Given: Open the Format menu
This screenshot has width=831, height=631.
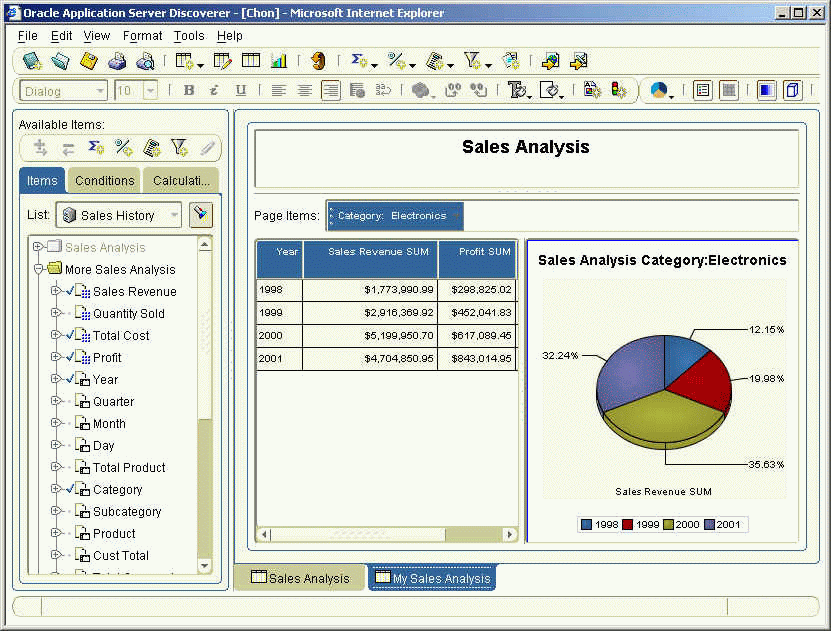Looking at the screenshot, I should [x=142, y=36].
